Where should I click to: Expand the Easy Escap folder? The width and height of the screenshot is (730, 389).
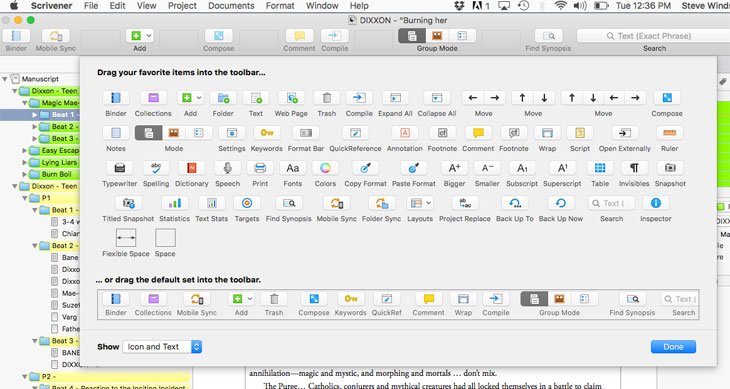[x=25, y=150]
